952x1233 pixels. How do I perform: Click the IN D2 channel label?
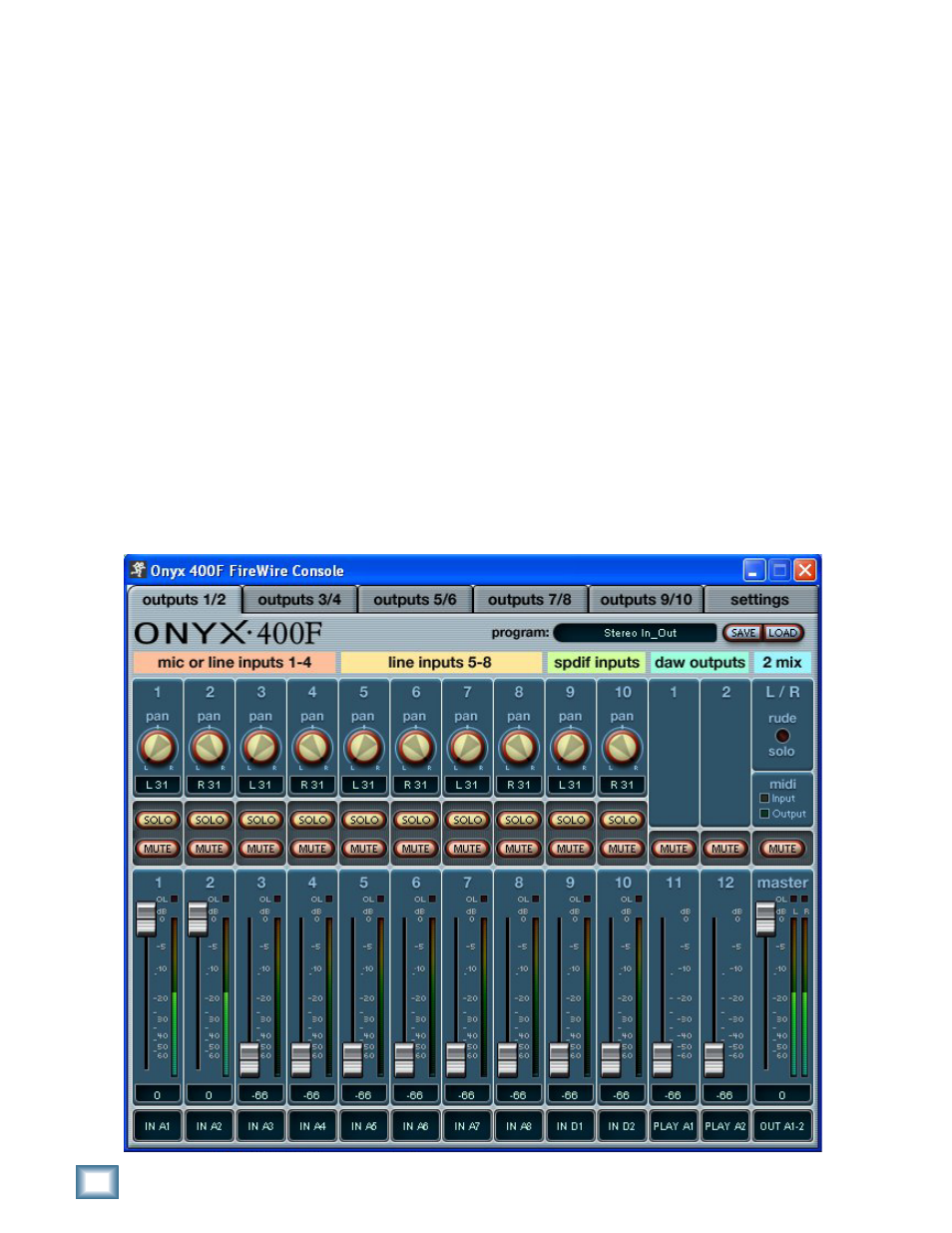[x=623, y=1126]
